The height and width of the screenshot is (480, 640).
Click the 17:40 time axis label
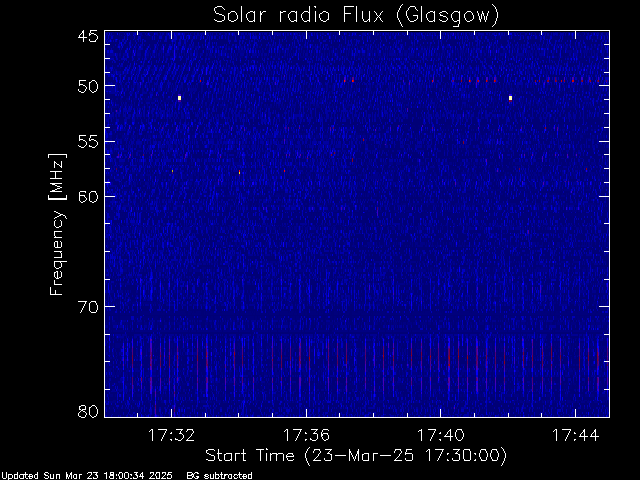(441, 435)
